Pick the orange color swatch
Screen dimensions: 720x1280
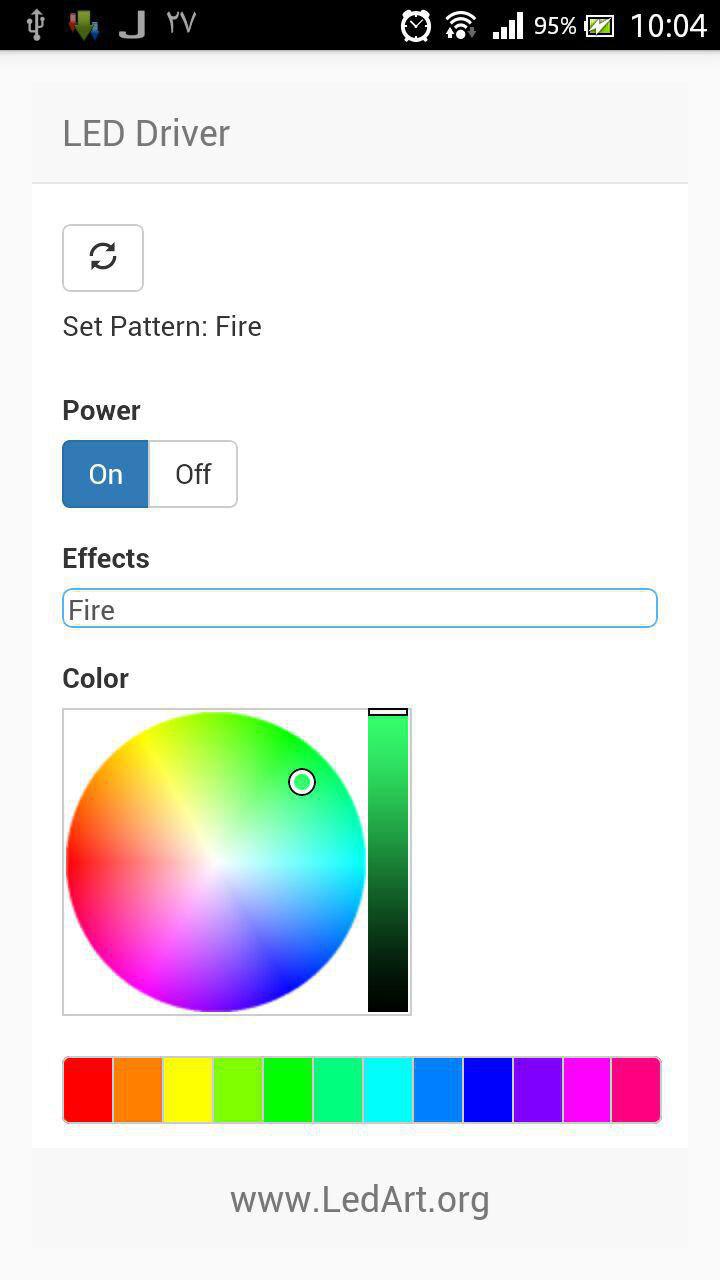(138, 1090)
